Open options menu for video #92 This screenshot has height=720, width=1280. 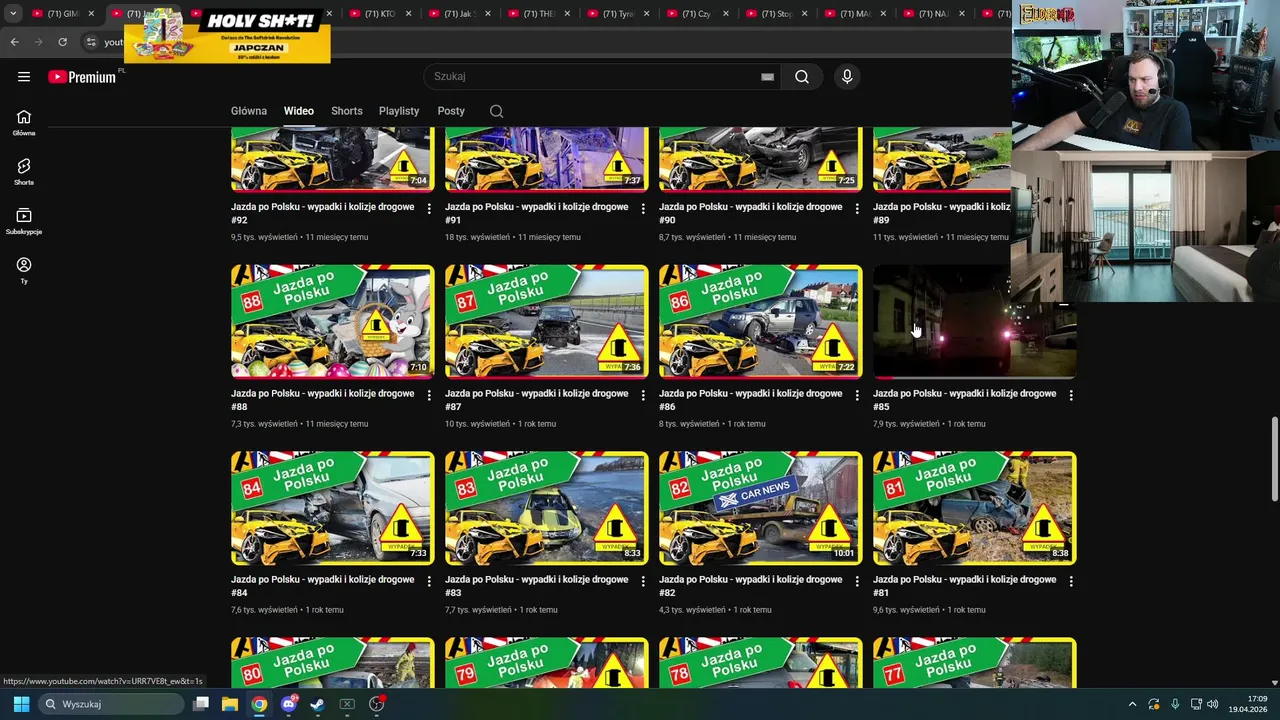click(429, 208)
